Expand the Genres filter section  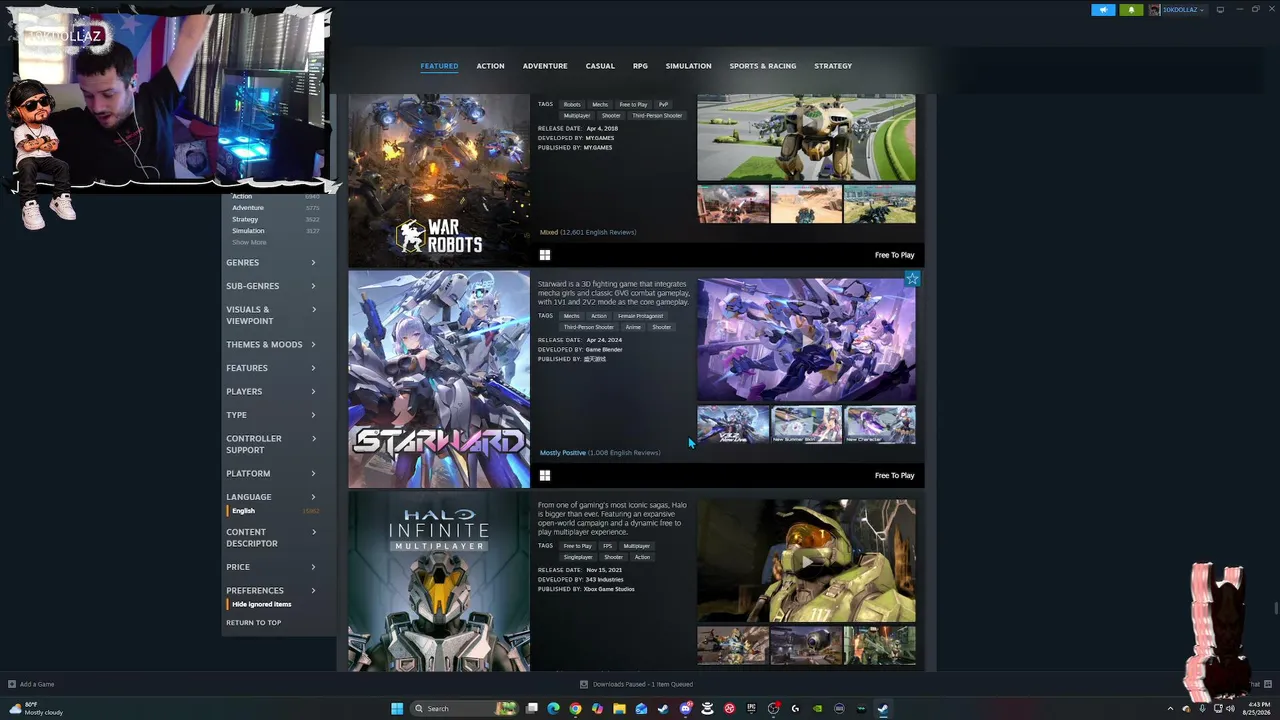pos(271,263)
